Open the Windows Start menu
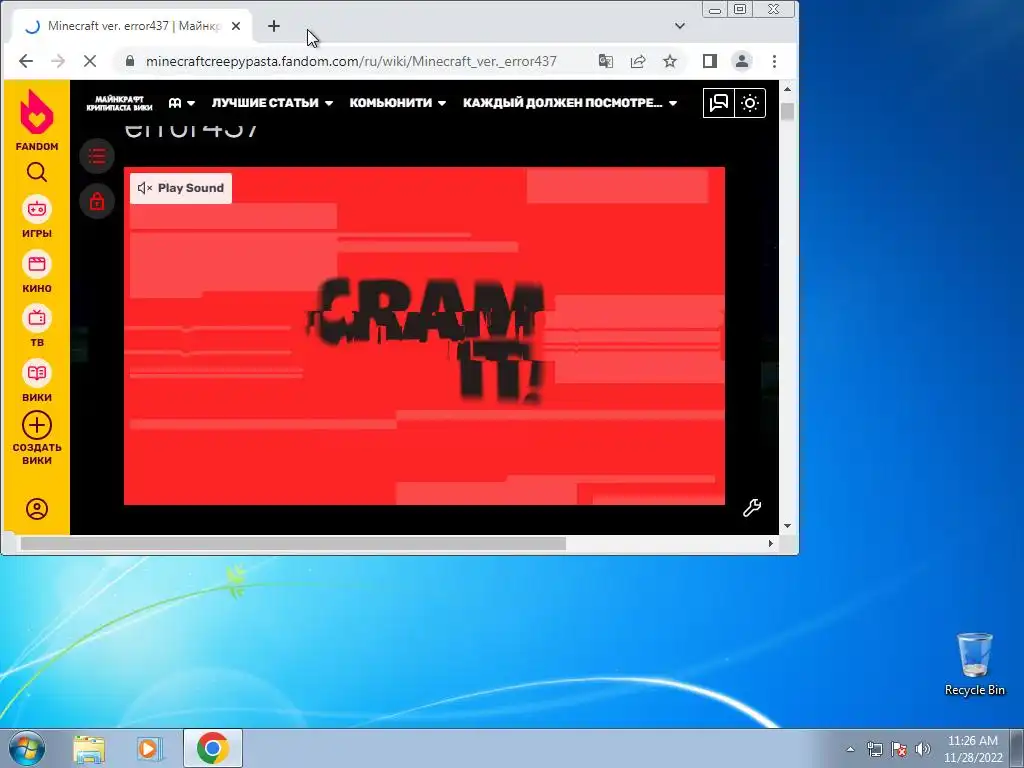 pos(27,748)
